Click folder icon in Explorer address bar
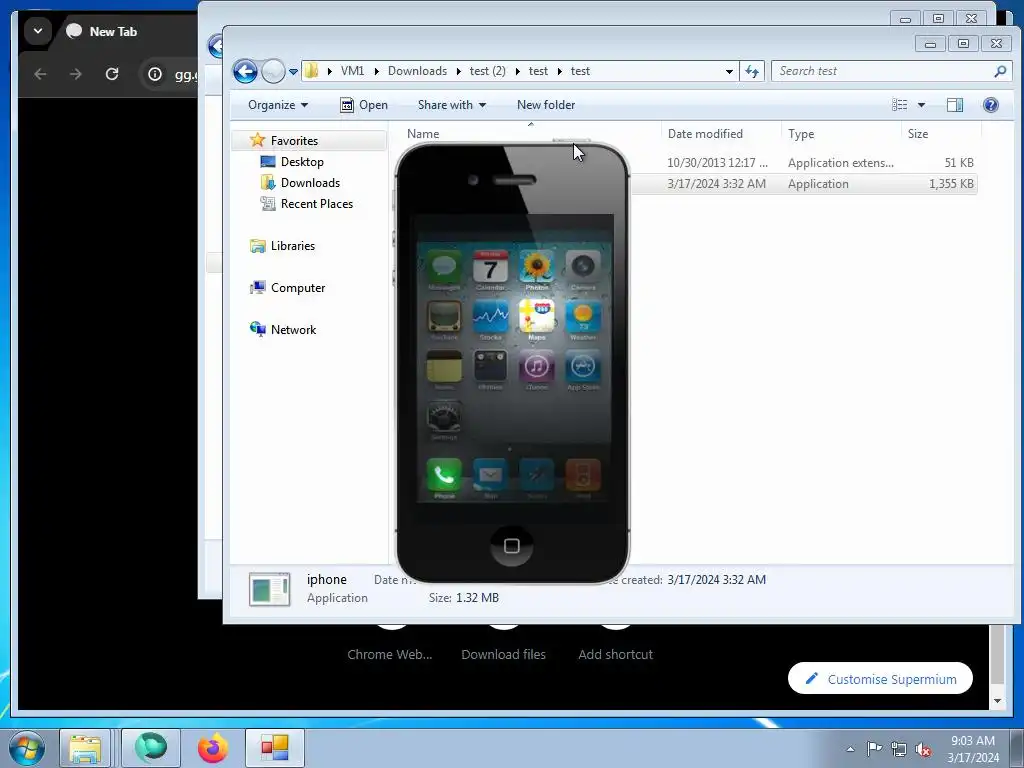The height and width of the screenshot is (768, 1024). coord(312,71)
